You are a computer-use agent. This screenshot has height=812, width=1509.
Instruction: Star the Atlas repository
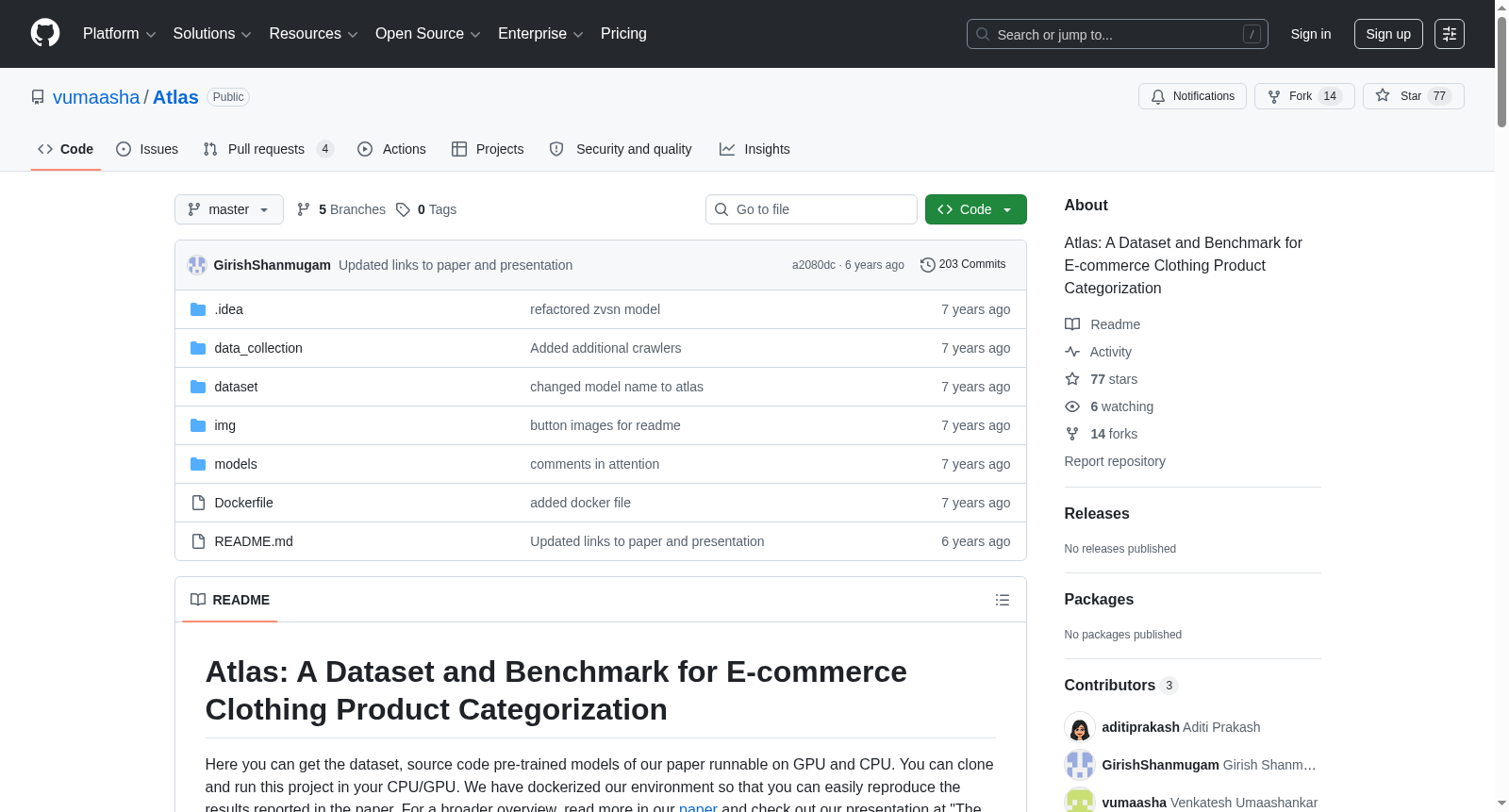pos(1413,96)
